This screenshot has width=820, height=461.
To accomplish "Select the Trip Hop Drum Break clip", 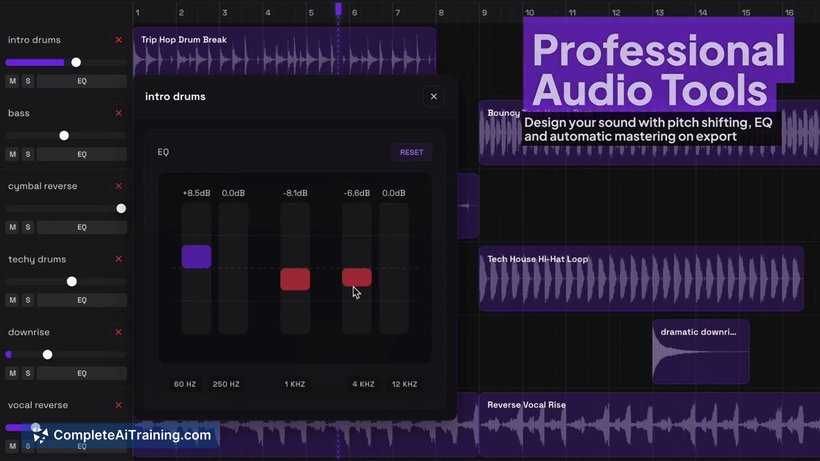I will click(x=284, y=51).
